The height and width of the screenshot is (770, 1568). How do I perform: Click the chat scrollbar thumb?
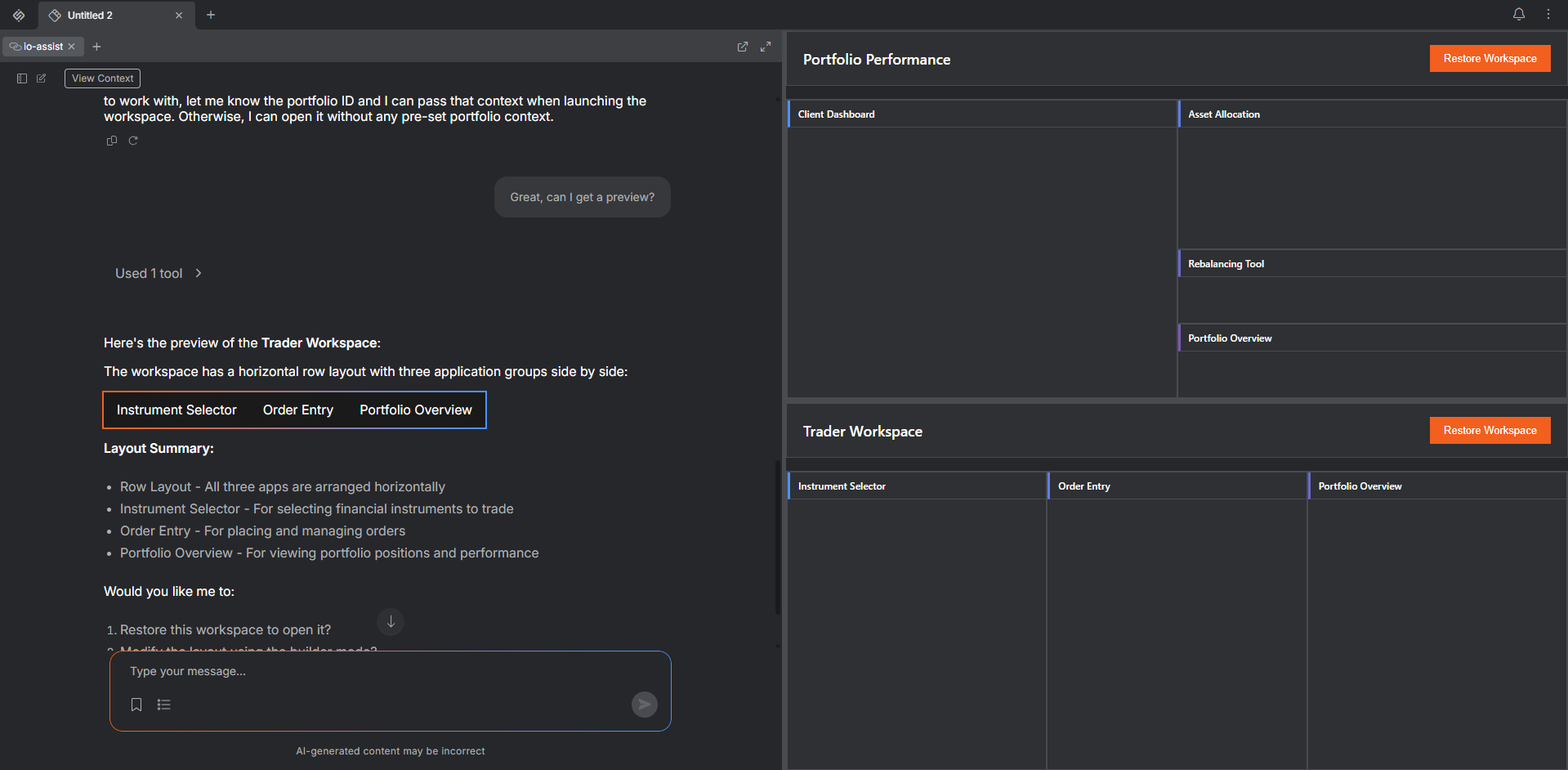pyautogui.click(x=777, y=537)
